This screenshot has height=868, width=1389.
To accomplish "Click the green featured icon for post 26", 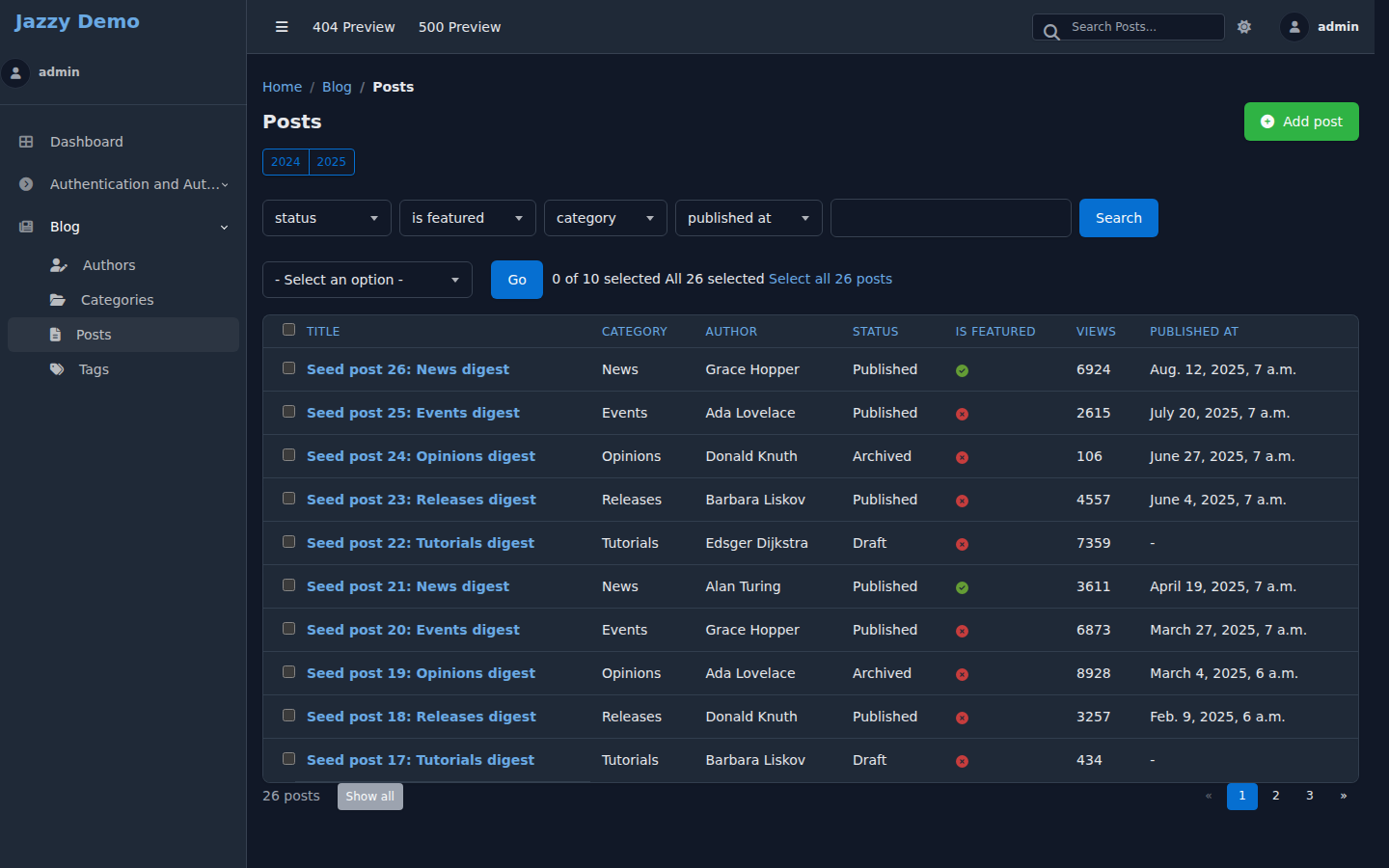I will pyautogui.click(x=962, y=370).
